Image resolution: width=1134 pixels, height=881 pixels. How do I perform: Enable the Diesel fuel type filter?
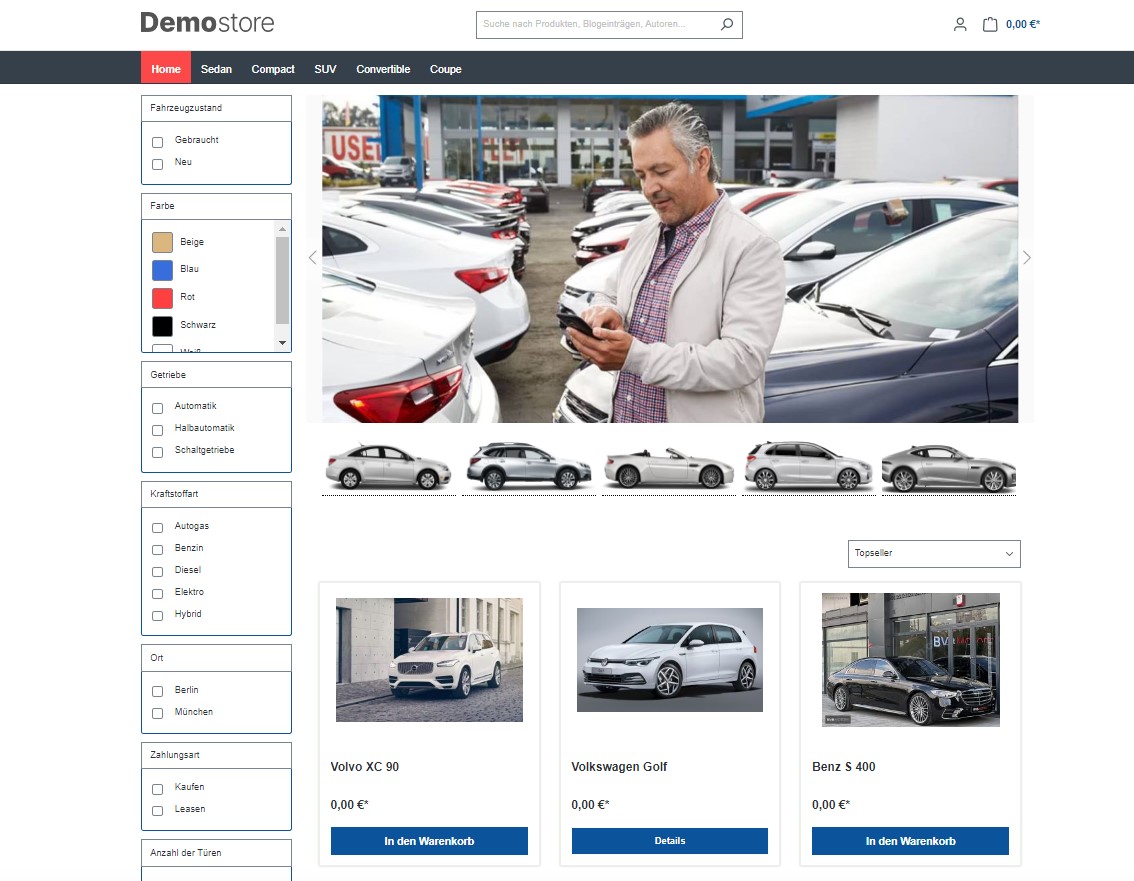[157, 572]
